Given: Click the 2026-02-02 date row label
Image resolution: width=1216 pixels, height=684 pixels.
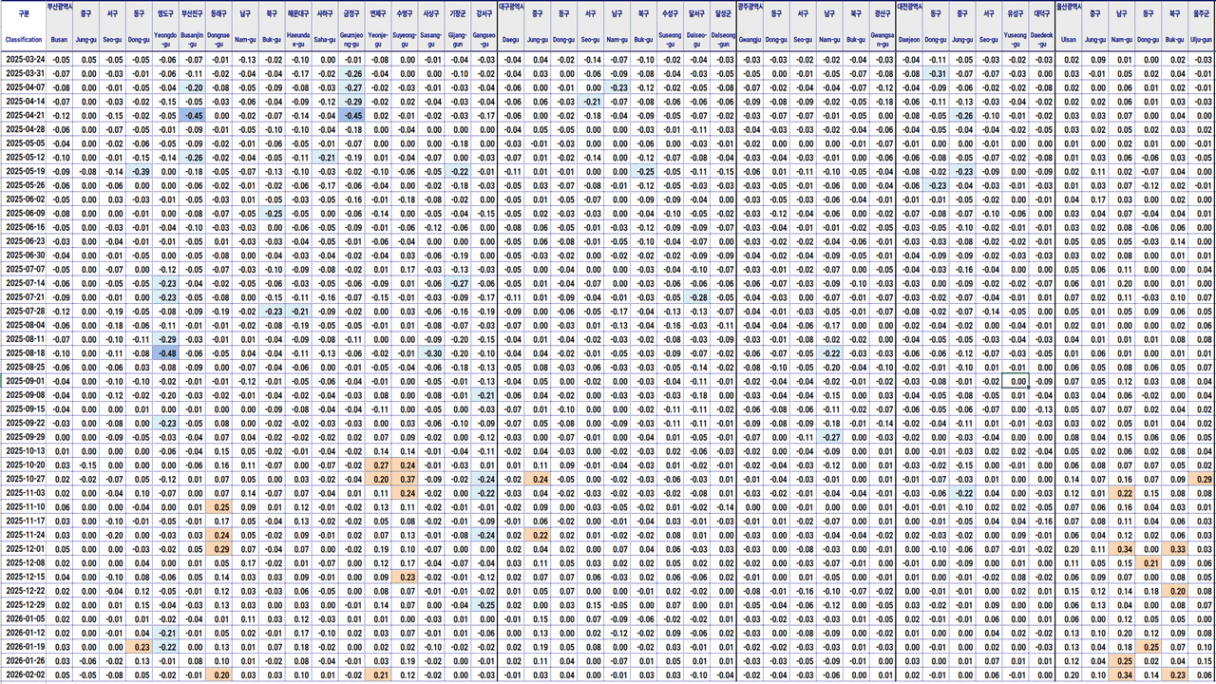Looking at the screenshot, I should tap(23, 675).
